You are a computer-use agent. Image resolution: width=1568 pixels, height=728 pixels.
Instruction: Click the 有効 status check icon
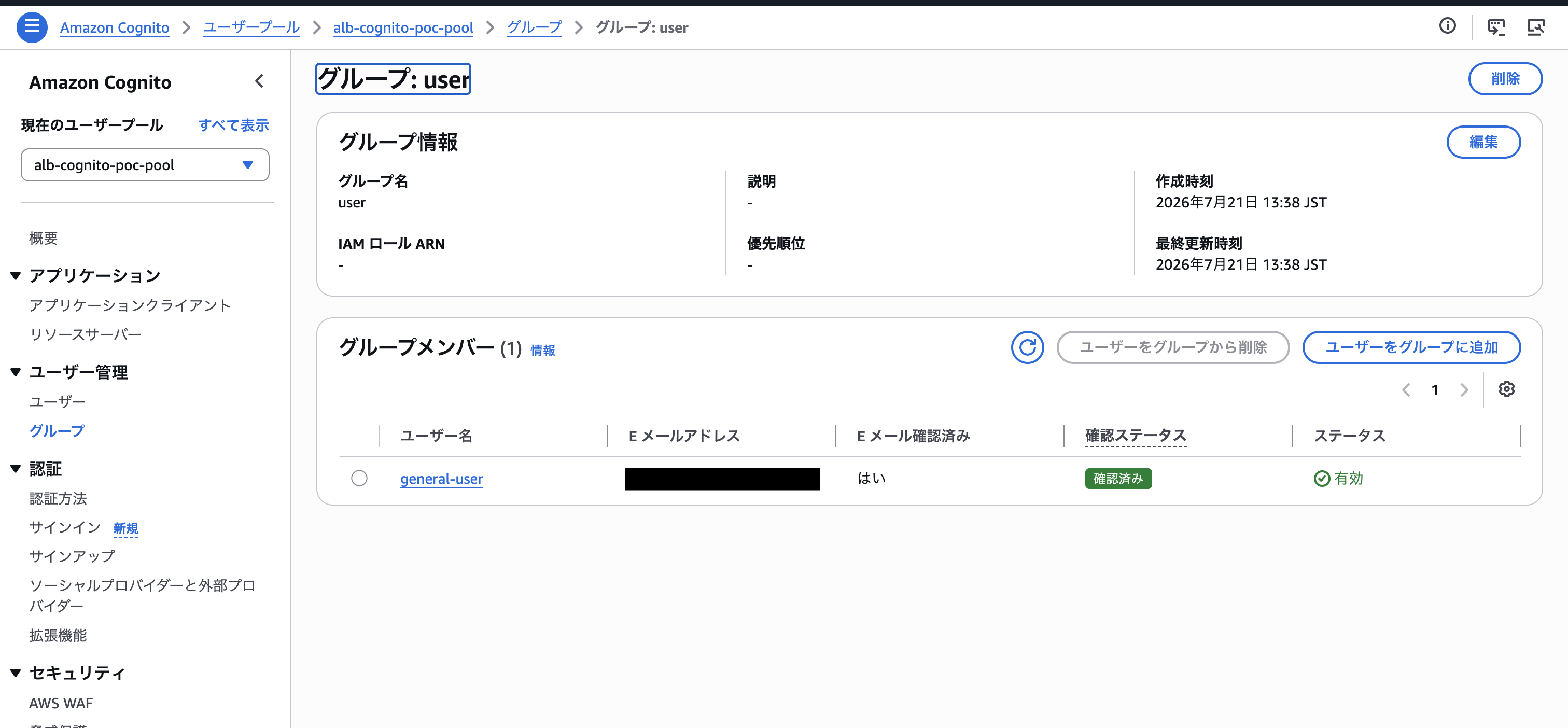point(1322,479)
